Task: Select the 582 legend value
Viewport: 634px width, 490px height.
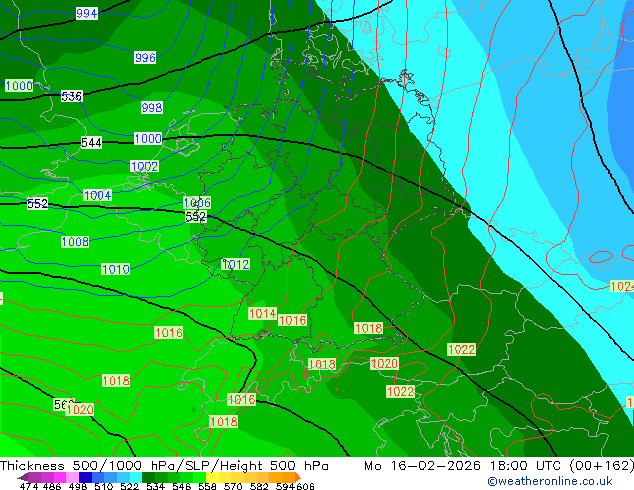Action: click(259, 486)
